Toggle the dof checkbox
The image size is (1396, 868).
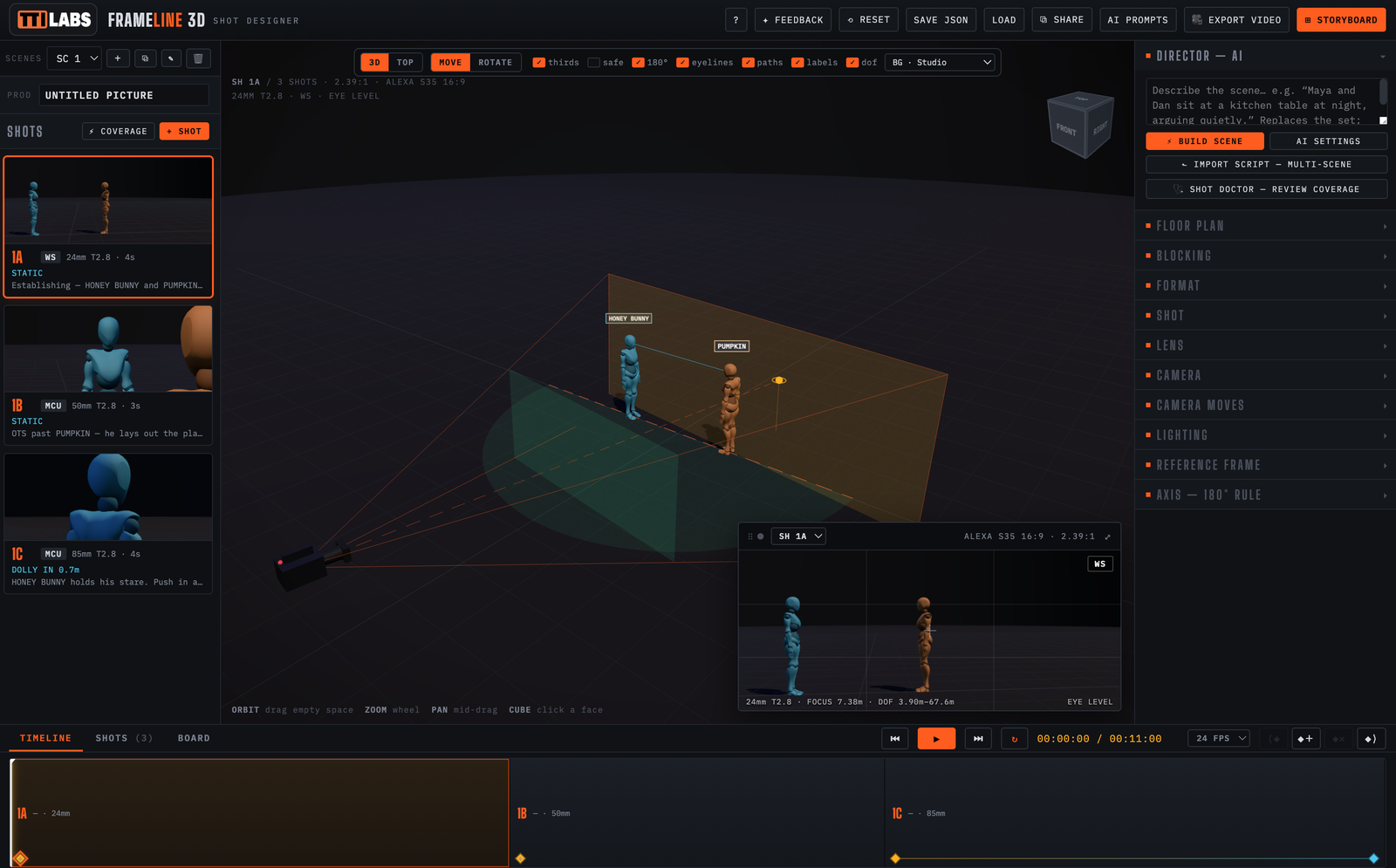tap(852, 63)
